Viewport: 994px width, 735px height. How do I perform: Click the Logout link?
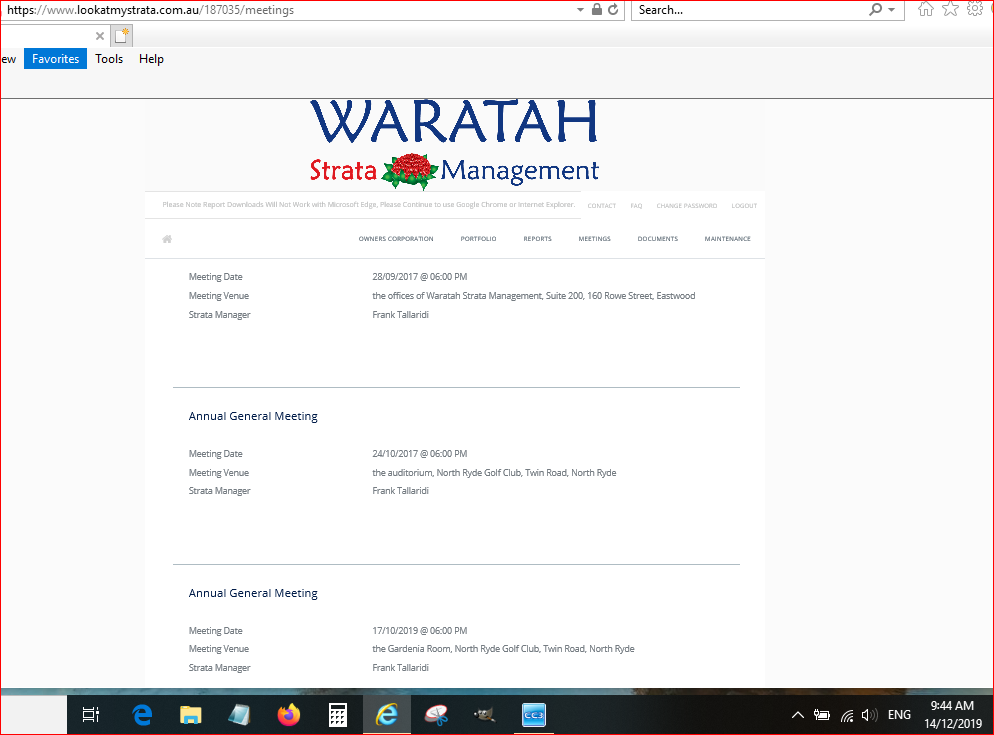[x=744, y=206]
